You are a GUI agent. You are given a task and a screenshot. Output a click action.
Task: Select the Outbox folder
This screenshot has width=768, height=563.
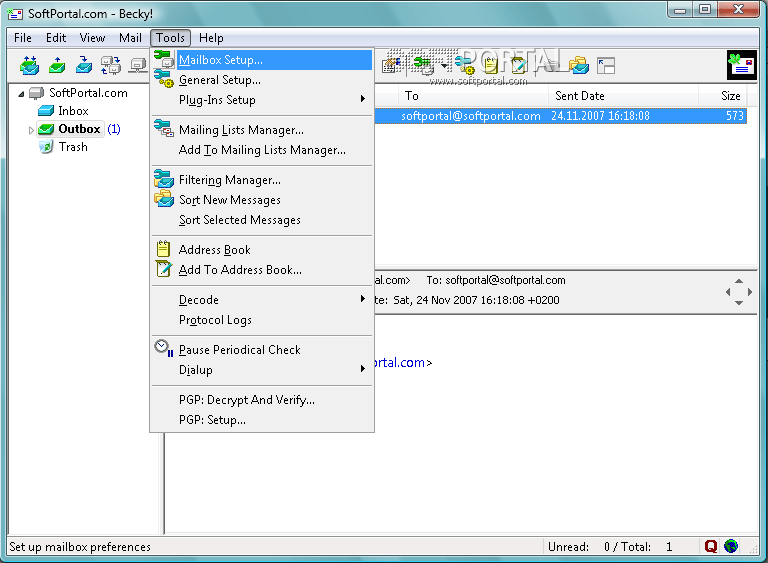tap(79, 129)
